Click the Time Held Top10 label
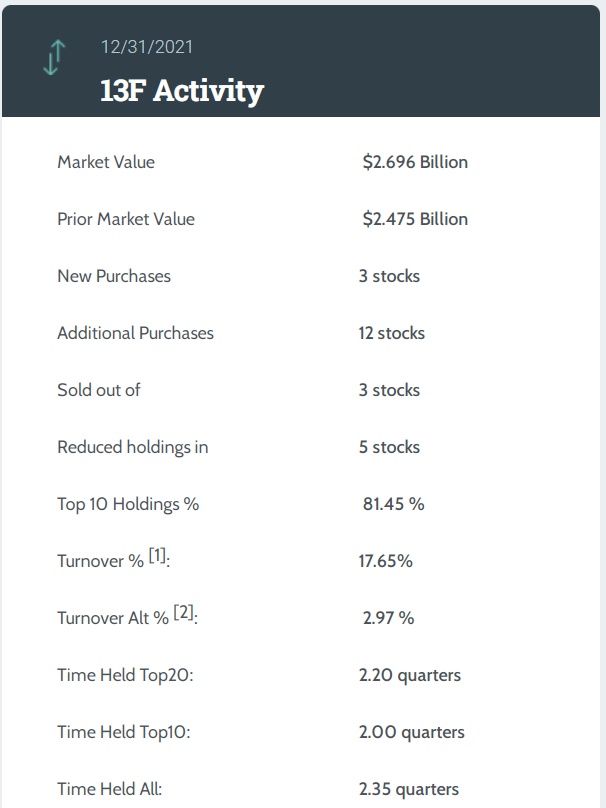Screen dimensions: 606x808 124,732
